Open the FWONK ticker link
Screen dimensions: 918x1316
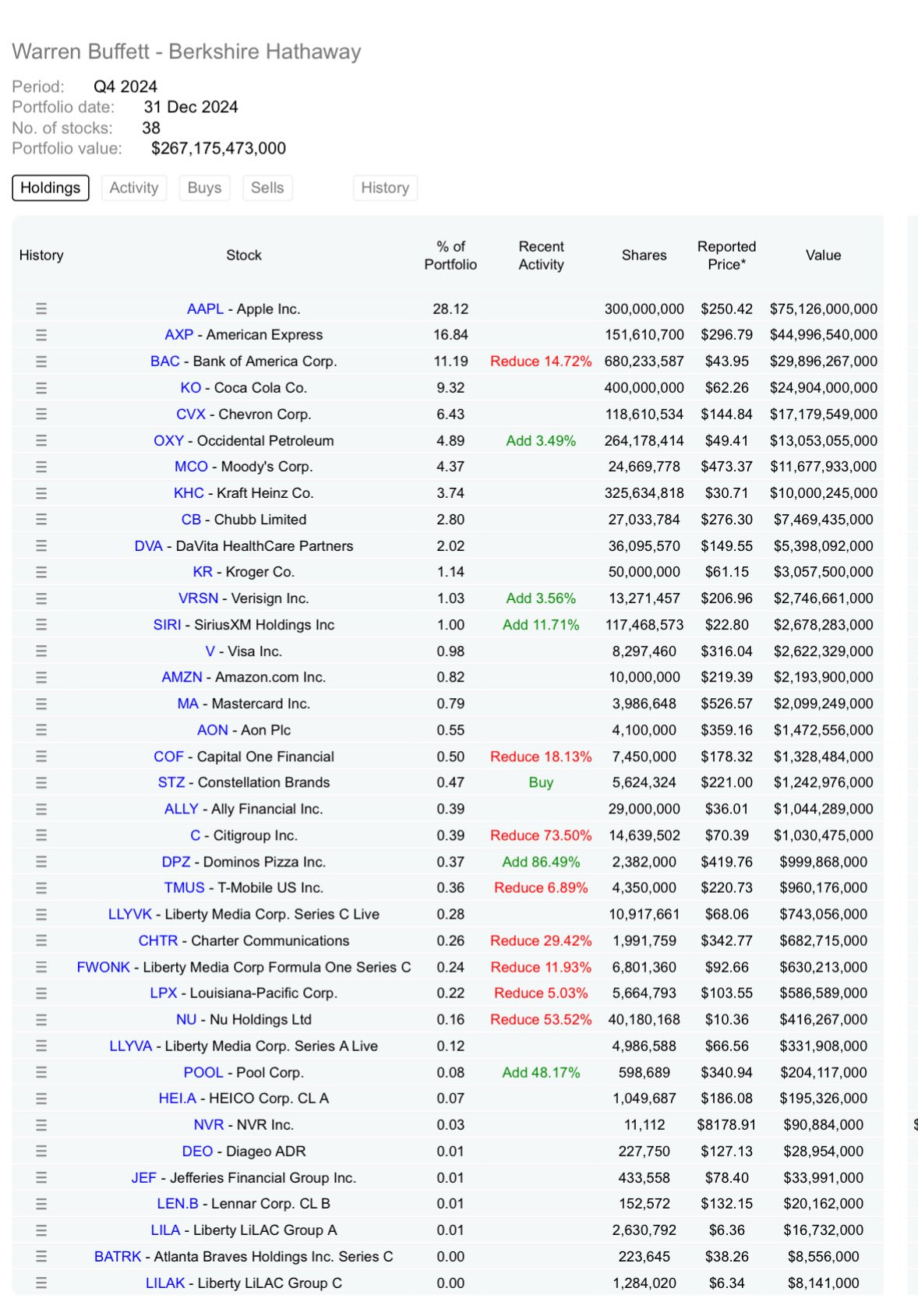tap(104, 967)
